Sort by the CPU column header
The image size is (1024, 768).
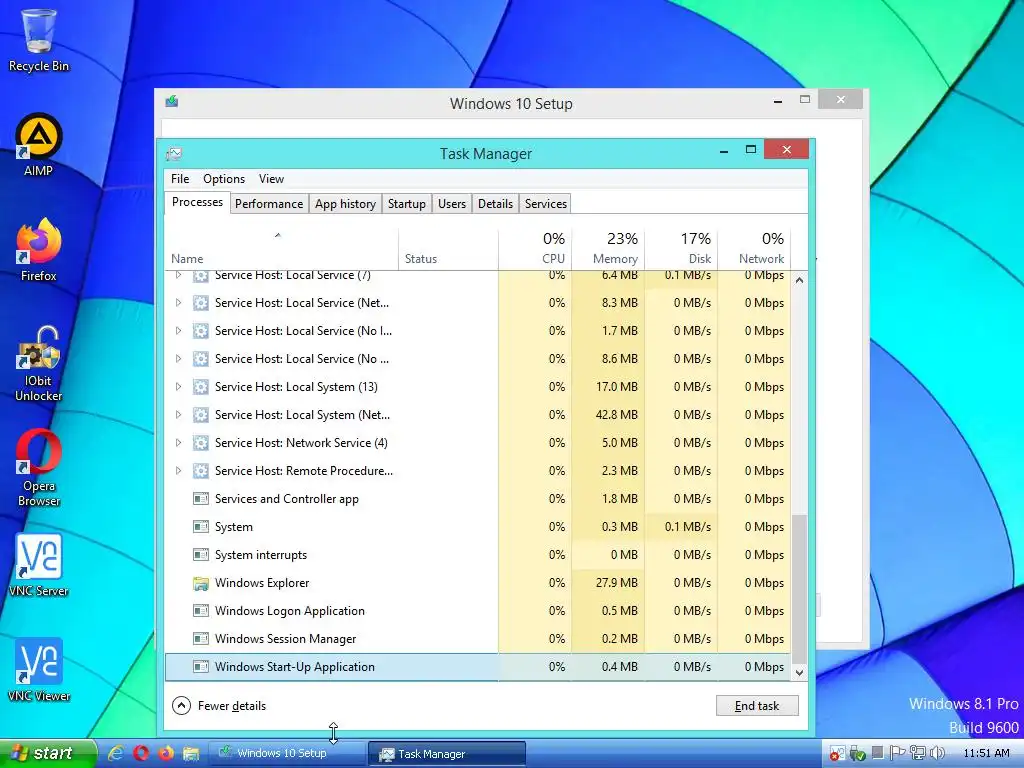[x=536, y=249]
